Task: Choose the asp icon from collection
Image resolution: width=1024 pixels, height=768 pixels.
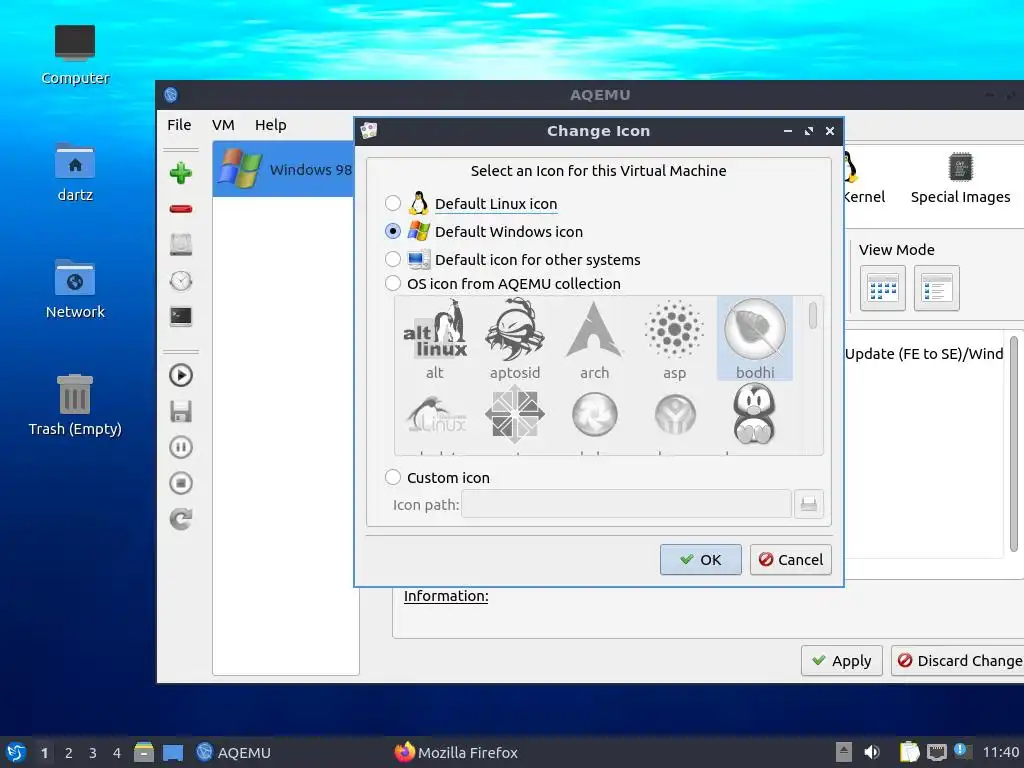Action: click(675, 339)
